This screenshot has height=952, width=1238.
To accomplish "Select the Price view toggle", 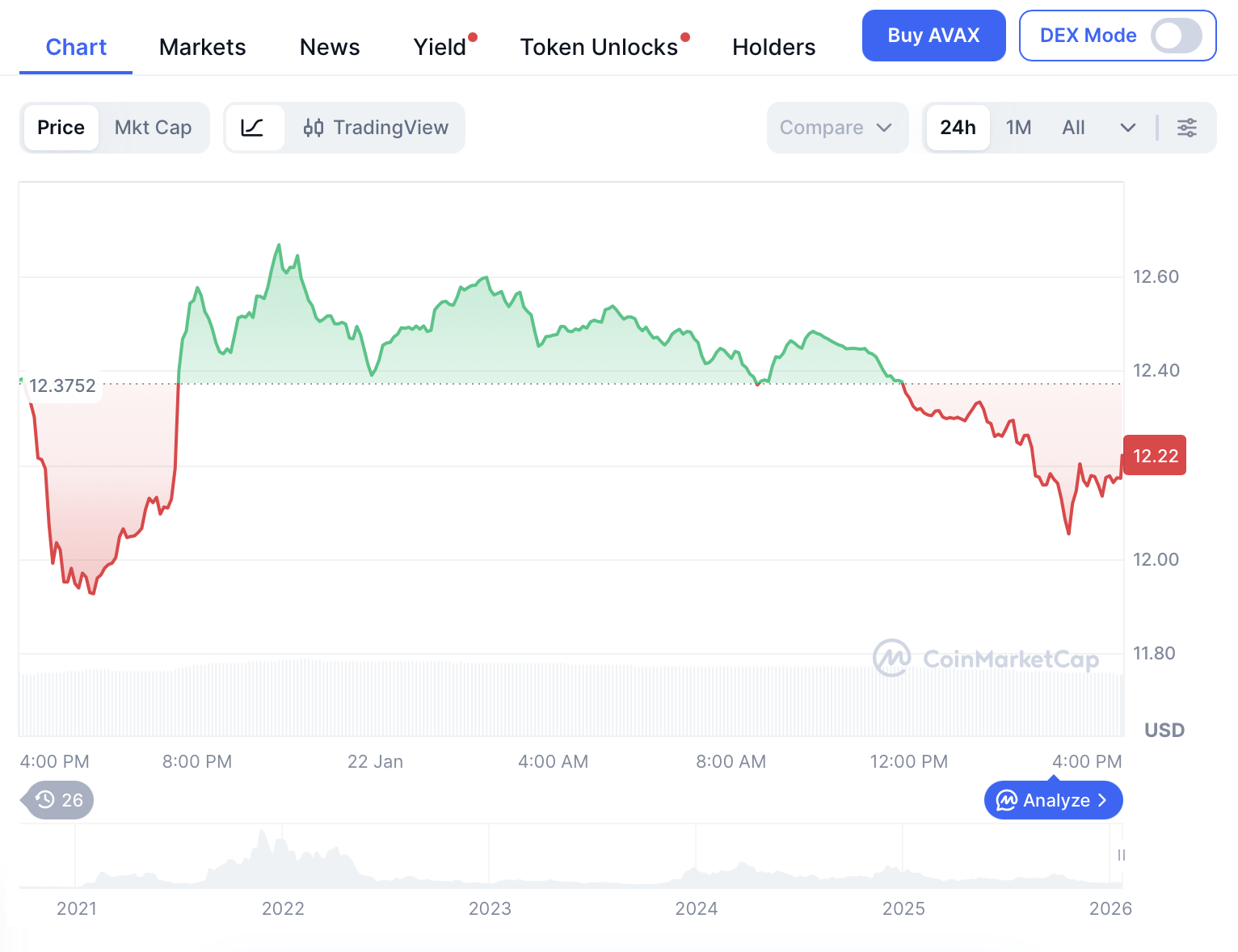I will point(61,128).
